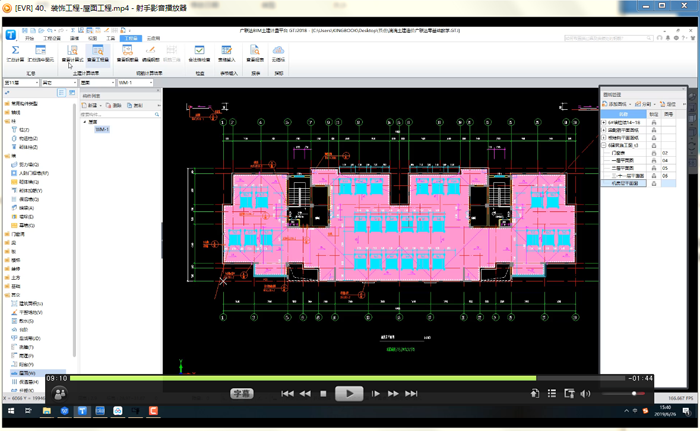Click the 合法性检查 checkmark icon
The image size is (700, 431).
click(x=199, y=50)
